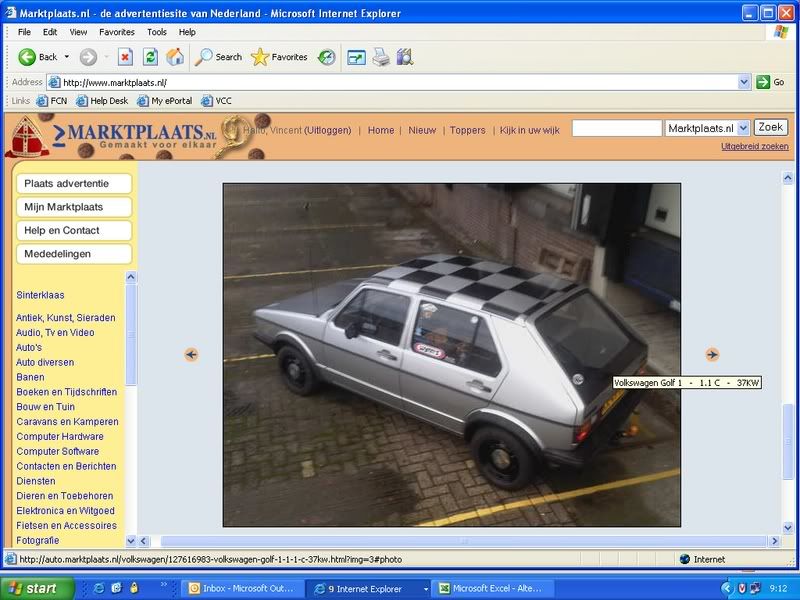Open the Back button history dropdown arrow
800x600 pixels.
click(67, 57)
